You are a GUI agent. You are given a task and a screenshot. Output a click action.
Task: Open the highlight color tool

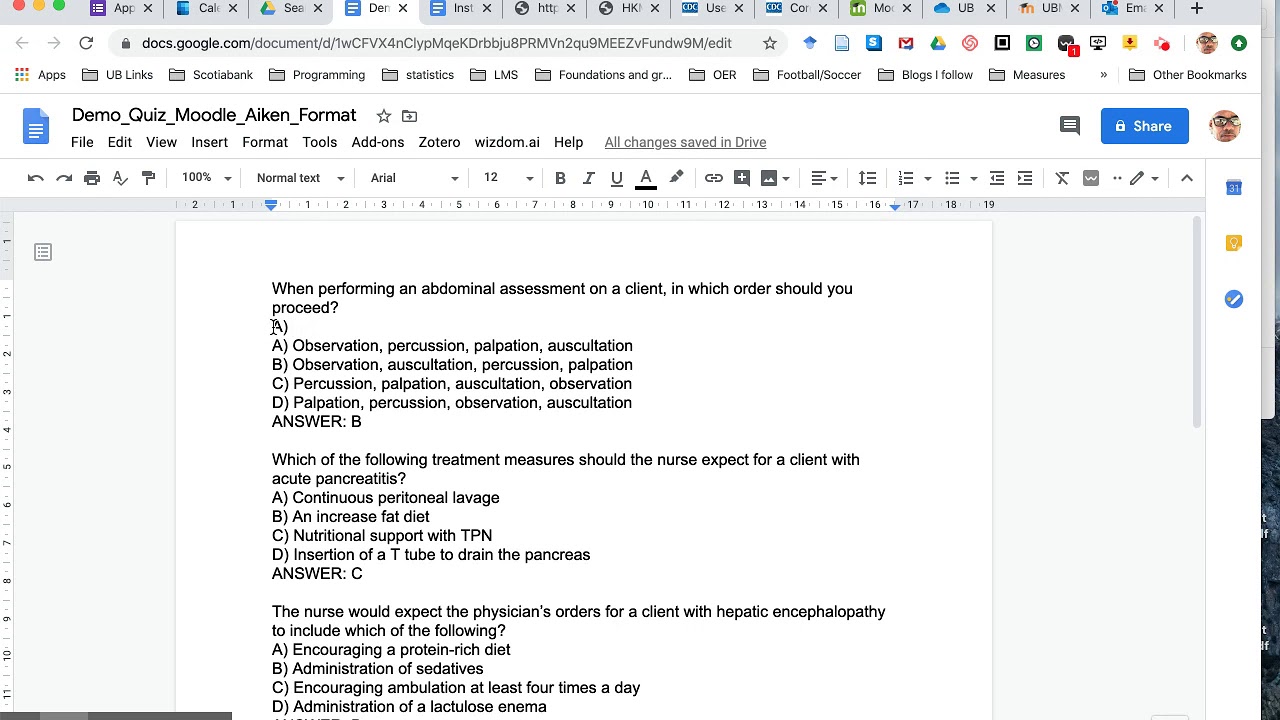coord(676,178)
